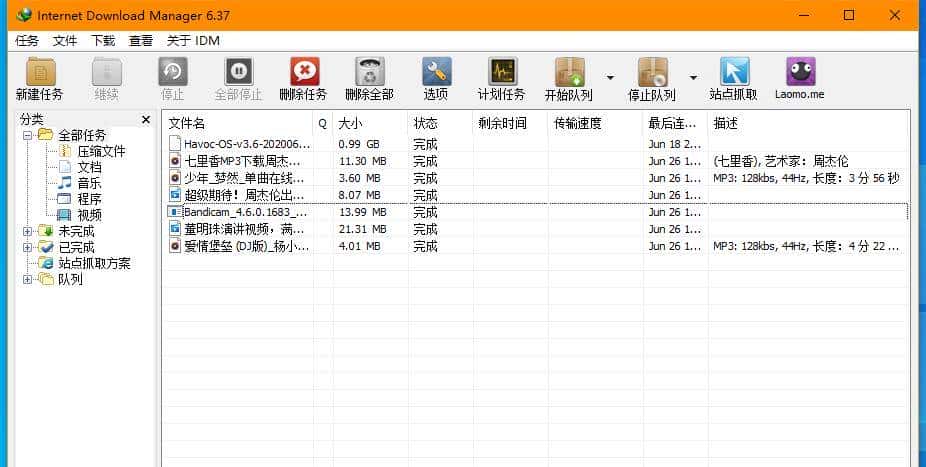The image size is (926, 467).
Task: Select the Havoc-OS-v3.6 file row
Action: (535, 144)
